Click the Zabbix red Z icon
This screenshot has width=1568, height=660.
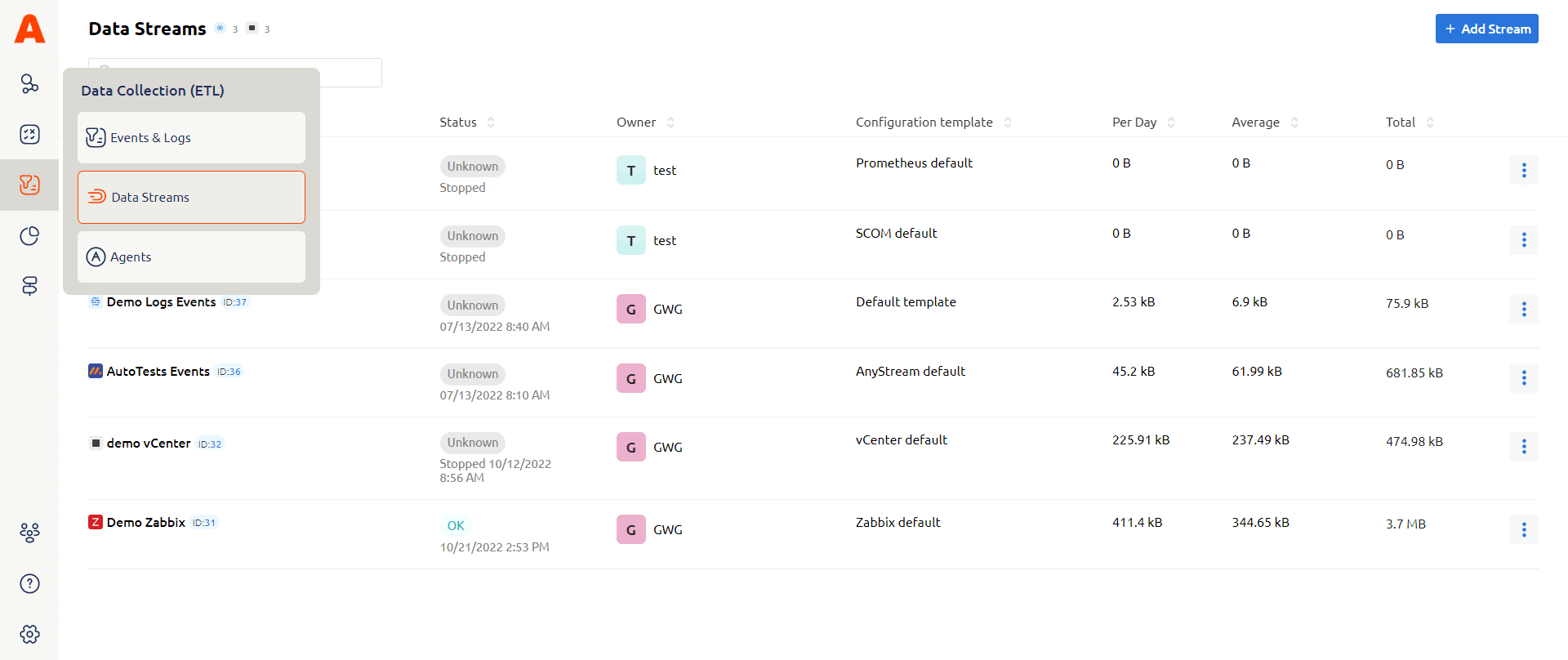pyautogui.click(x=96, y=522)
